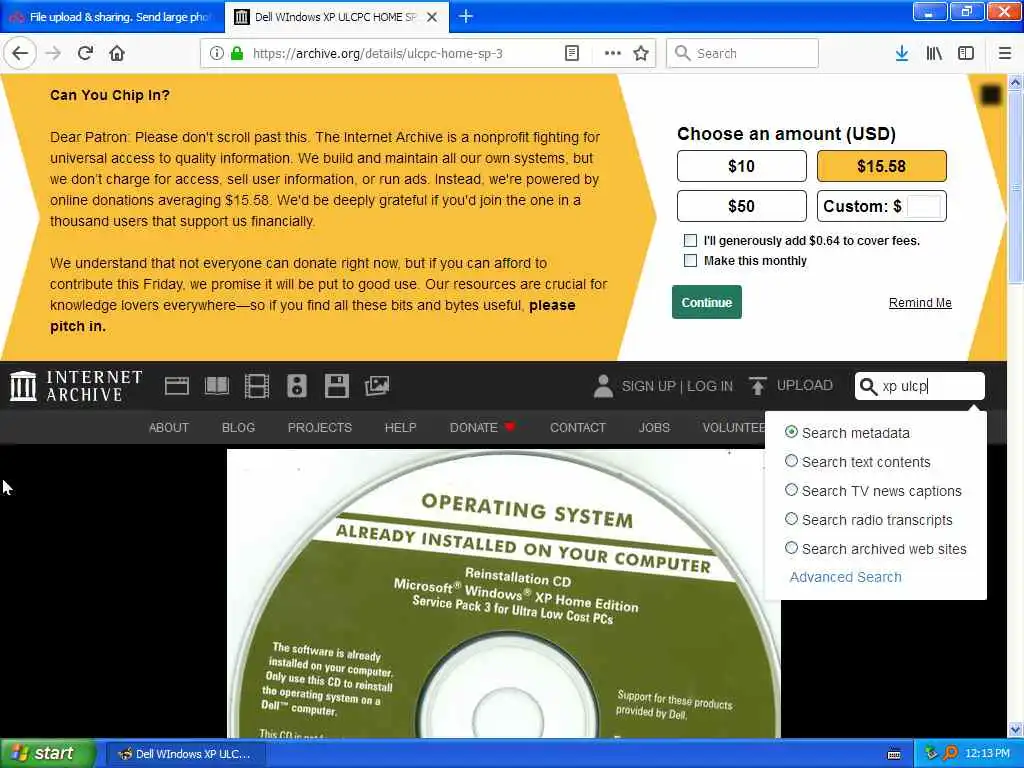
Task: Reload the current page
Action: point(85,53)
